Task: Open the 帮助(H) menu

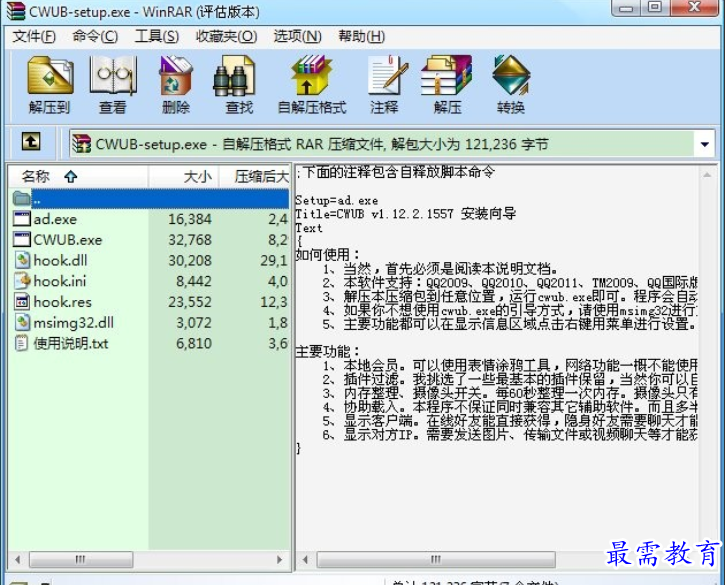Action: pyautogui.click(x=362, y=36)
